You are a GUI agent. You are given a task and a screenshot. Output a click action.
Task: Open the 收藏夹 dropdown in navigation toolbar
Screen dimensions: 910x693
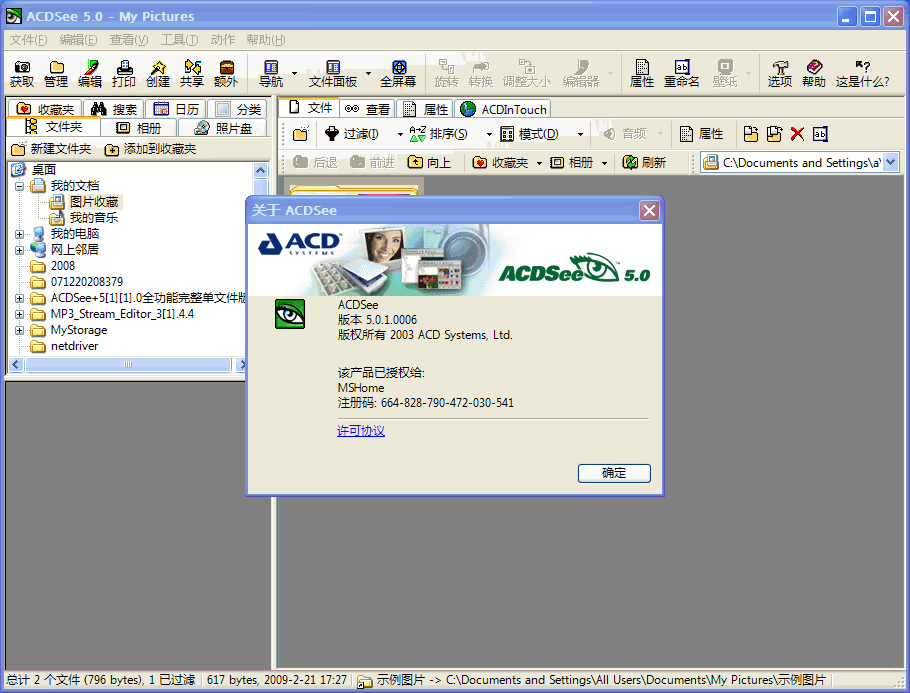pos(539,163)
